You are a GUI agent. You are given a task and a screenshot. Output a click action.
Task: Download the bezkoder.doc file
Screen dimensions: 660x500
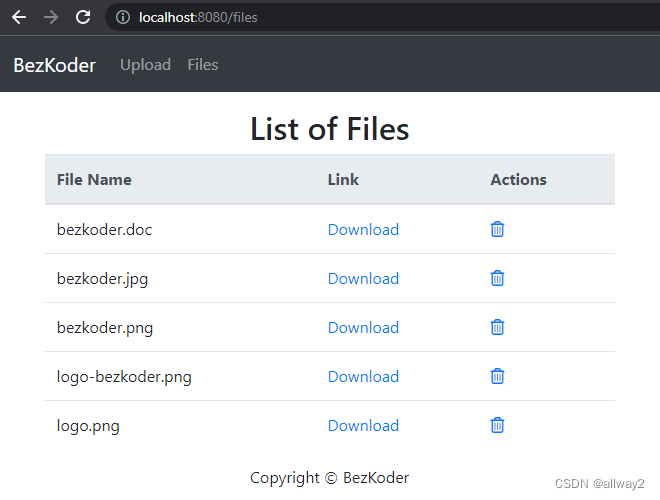pos(363,230)
